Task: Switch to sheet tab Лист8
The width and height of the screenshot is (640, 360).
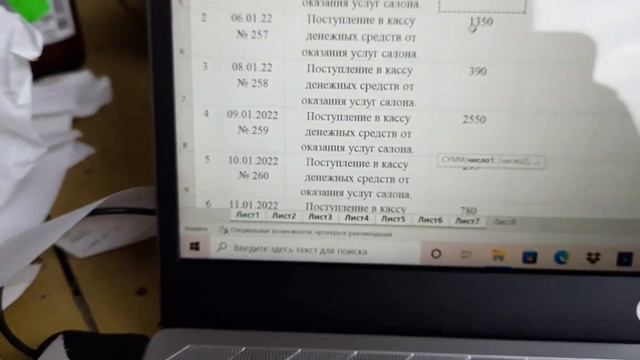Action: pyautogui.click(x=504, y=222)
